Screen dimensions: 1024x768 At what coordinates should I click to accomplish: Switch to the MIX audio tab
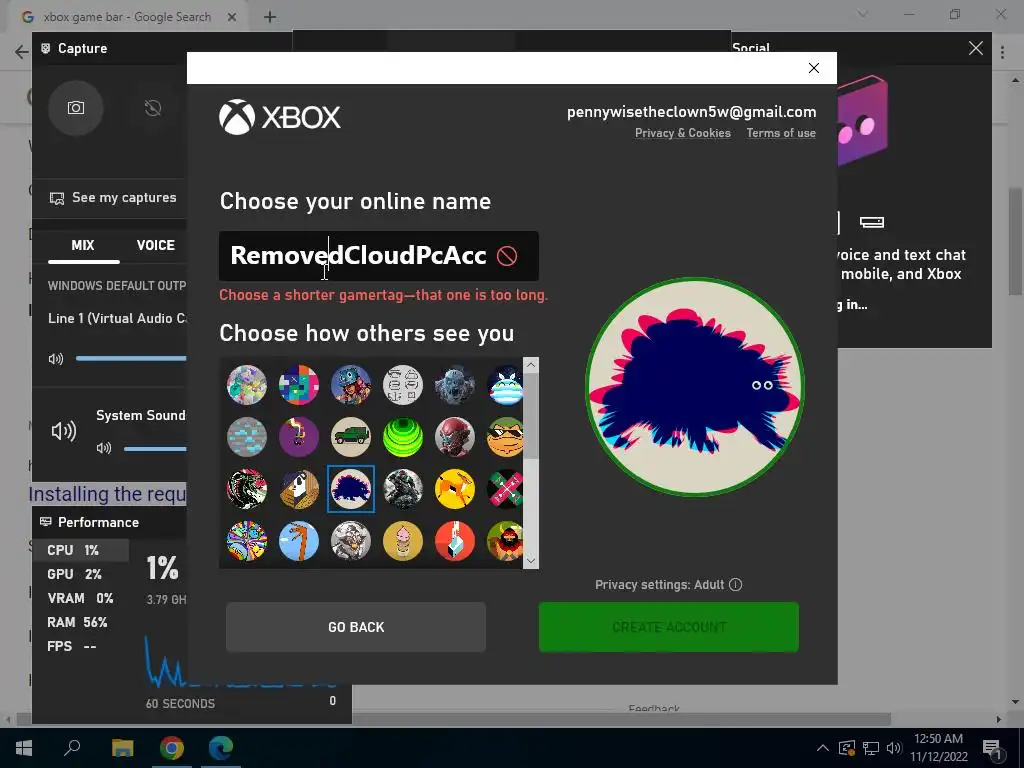83,246
